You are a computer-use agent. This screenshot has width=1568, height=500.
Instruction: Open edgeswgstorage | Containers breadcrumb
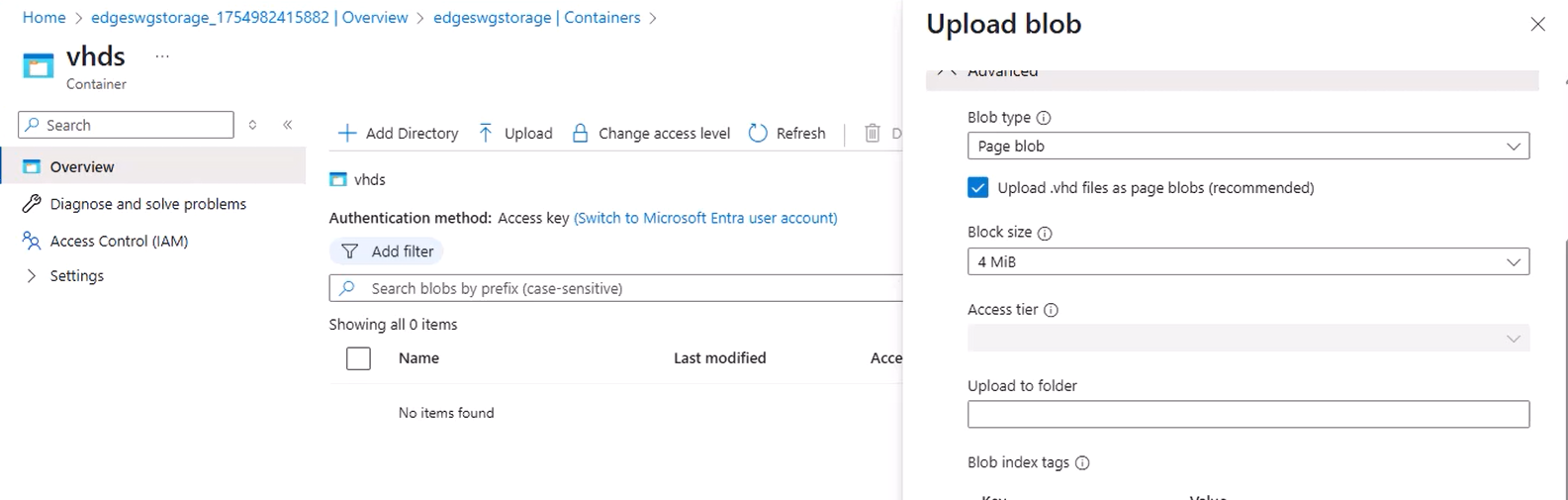click(537, 18)
